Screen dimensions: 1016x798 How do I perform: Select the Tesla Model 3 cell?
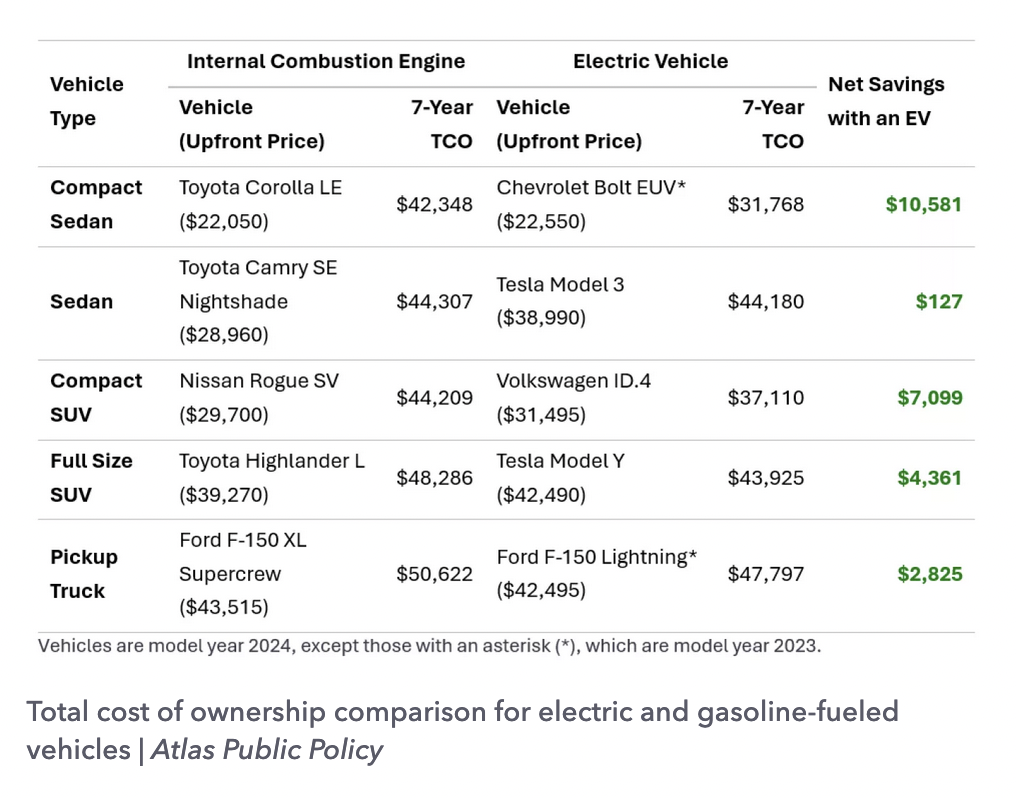pos(560,301)
